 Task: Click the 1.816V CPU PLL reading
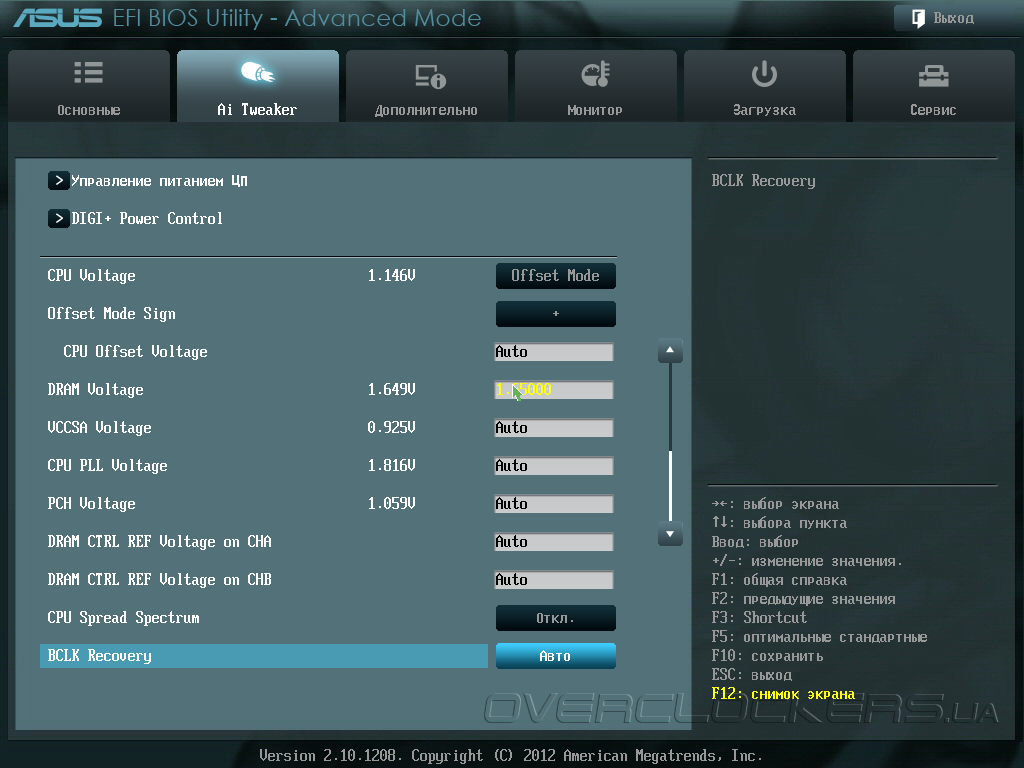[x=391, y=466]
